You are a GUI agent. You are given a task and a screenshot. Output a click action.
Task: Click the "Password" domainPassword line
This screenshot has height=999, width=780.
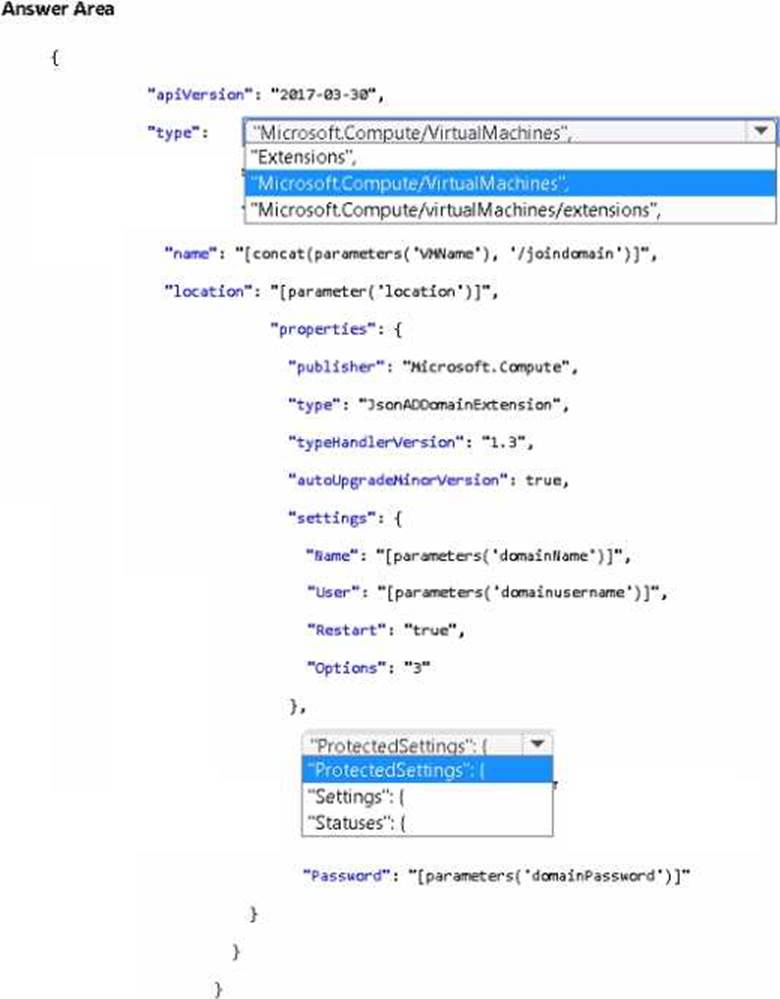497,875
